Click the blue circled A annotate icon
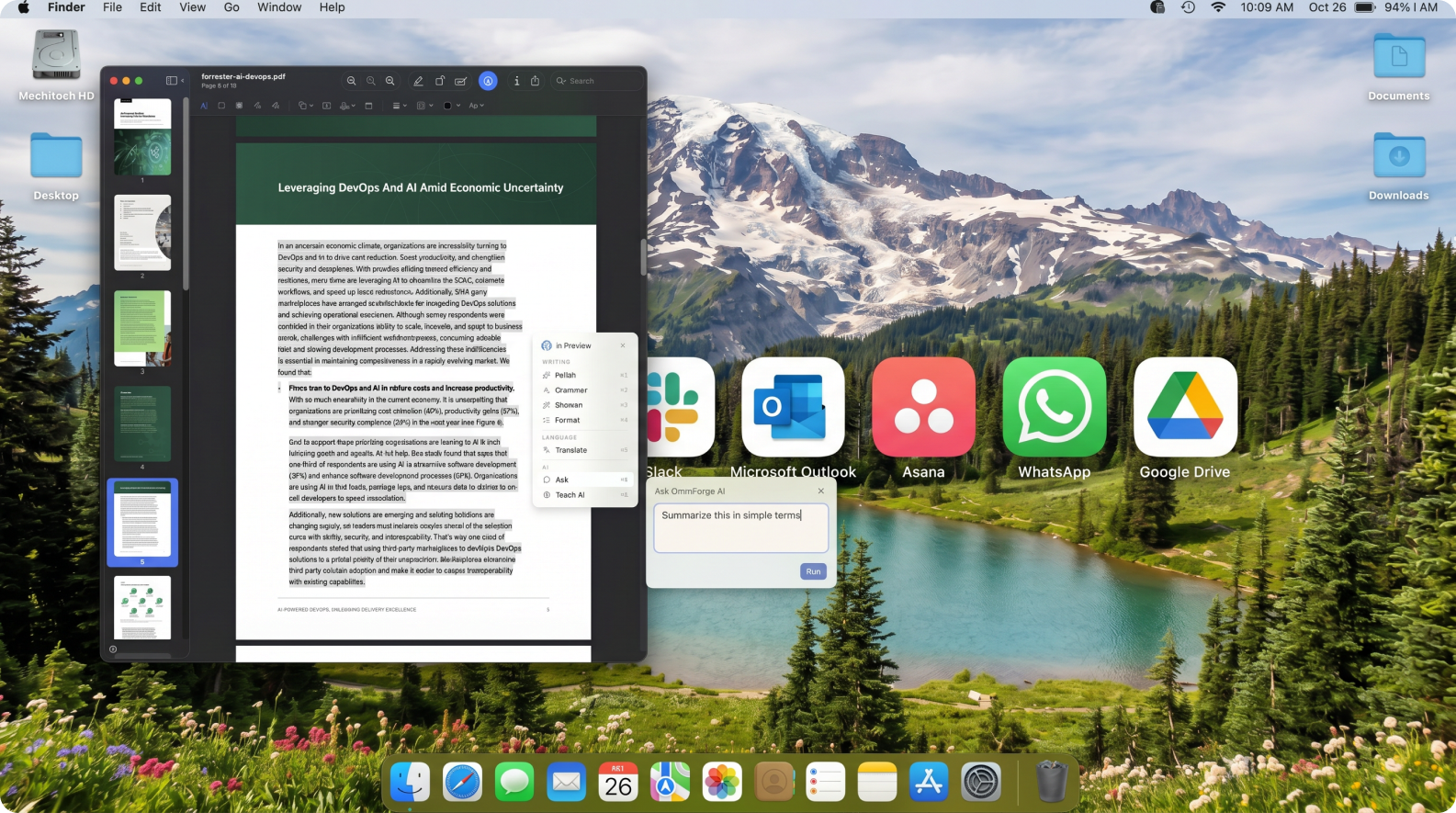 (488, 81)
